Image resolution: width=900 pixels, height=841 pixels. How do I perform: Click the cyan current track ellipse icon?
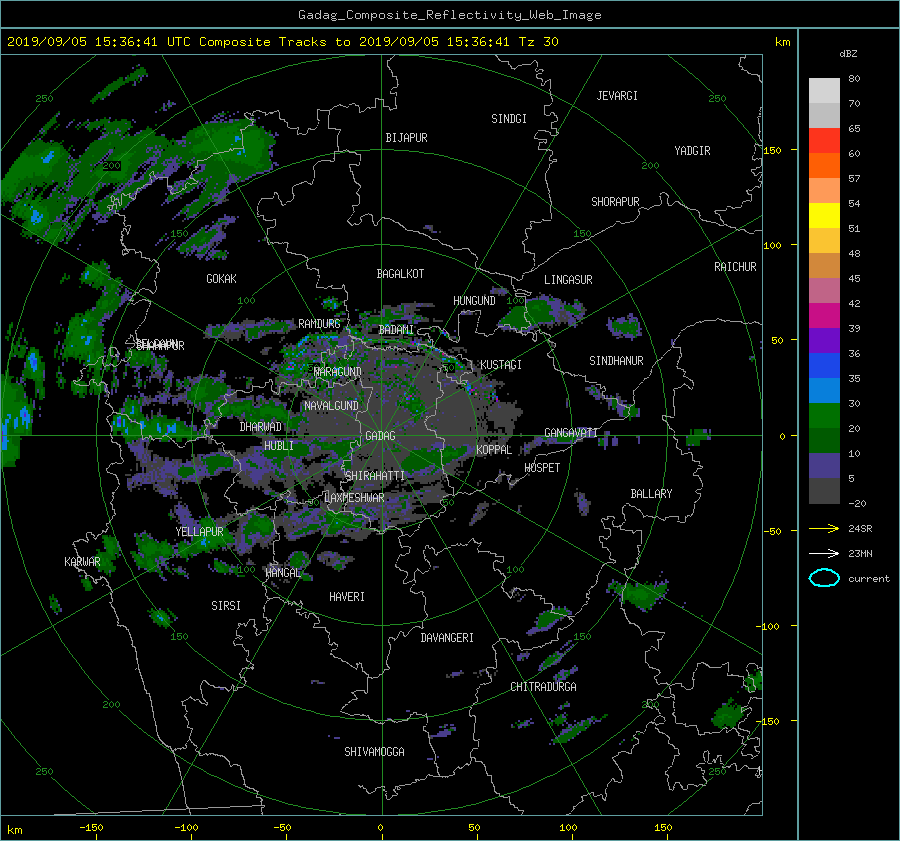(x=824, y=578)
